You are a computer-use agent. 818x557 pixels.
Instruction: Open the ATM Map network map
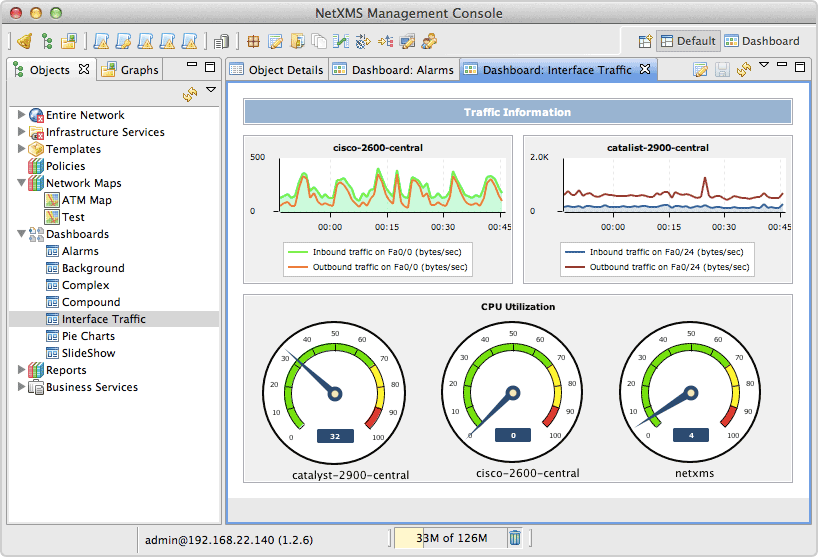point(78,200)
